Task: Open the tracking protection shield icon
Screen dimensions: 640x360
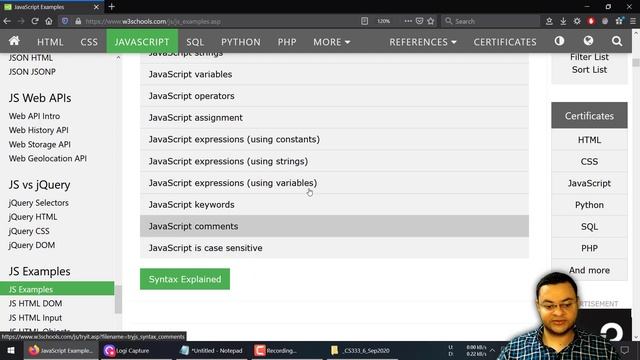Action: (65, 21)
